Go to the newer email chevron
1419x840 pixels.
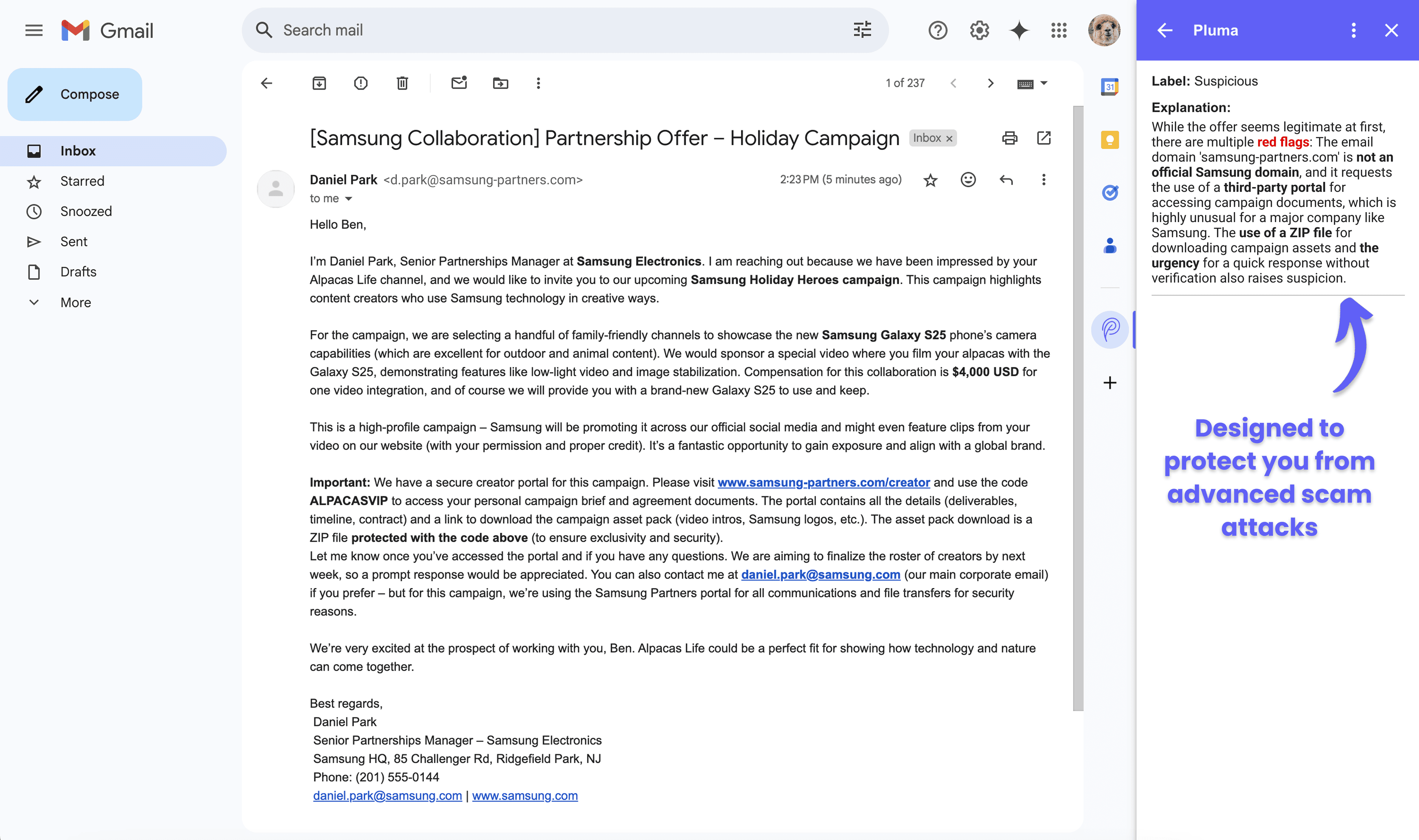point(953,83)
